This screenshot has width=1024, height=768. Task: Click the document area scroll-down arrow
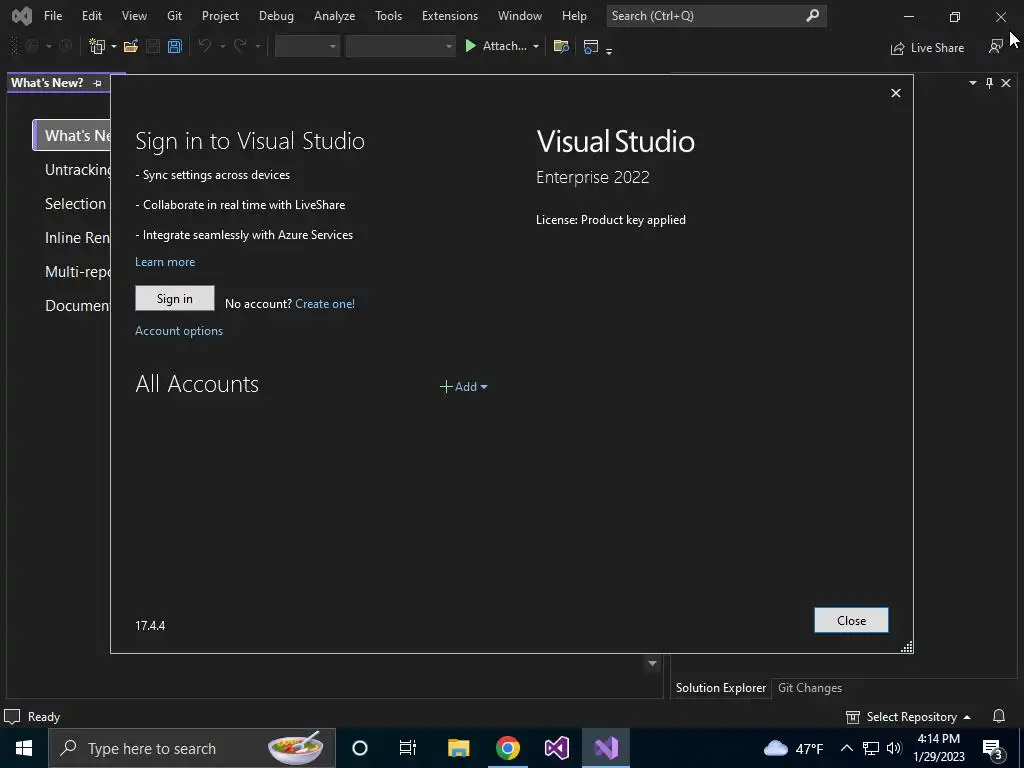pyautogui.click(x=652, y=664)
